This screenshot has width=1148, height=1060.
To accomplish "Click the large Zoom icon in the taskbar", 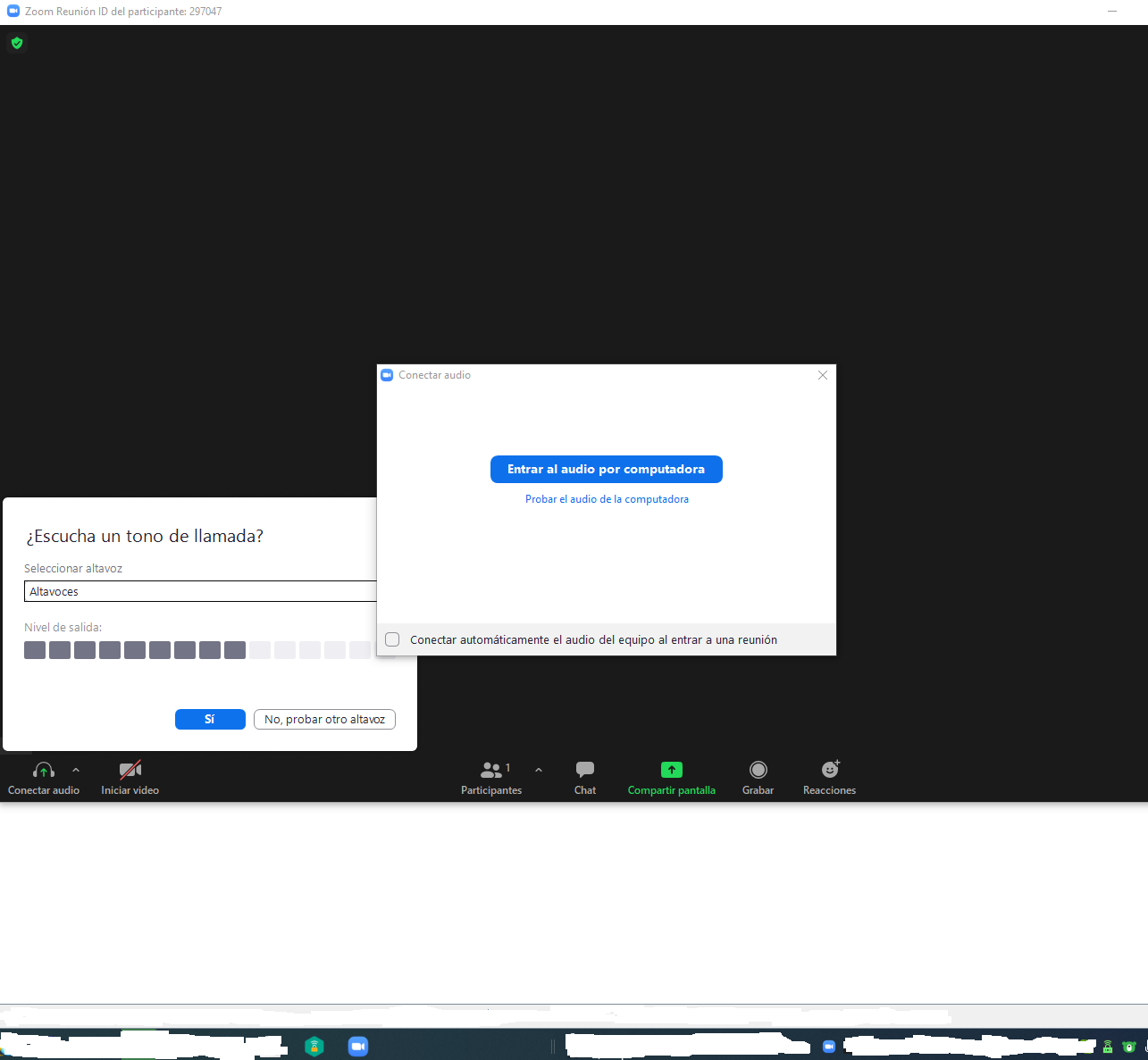I will 358,1047.
